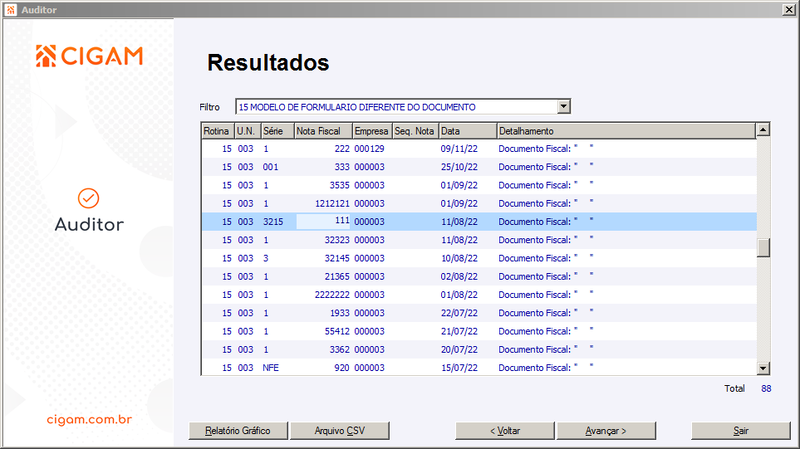
Task: Click the date 15/07/22
Action: tap(459, 368)
